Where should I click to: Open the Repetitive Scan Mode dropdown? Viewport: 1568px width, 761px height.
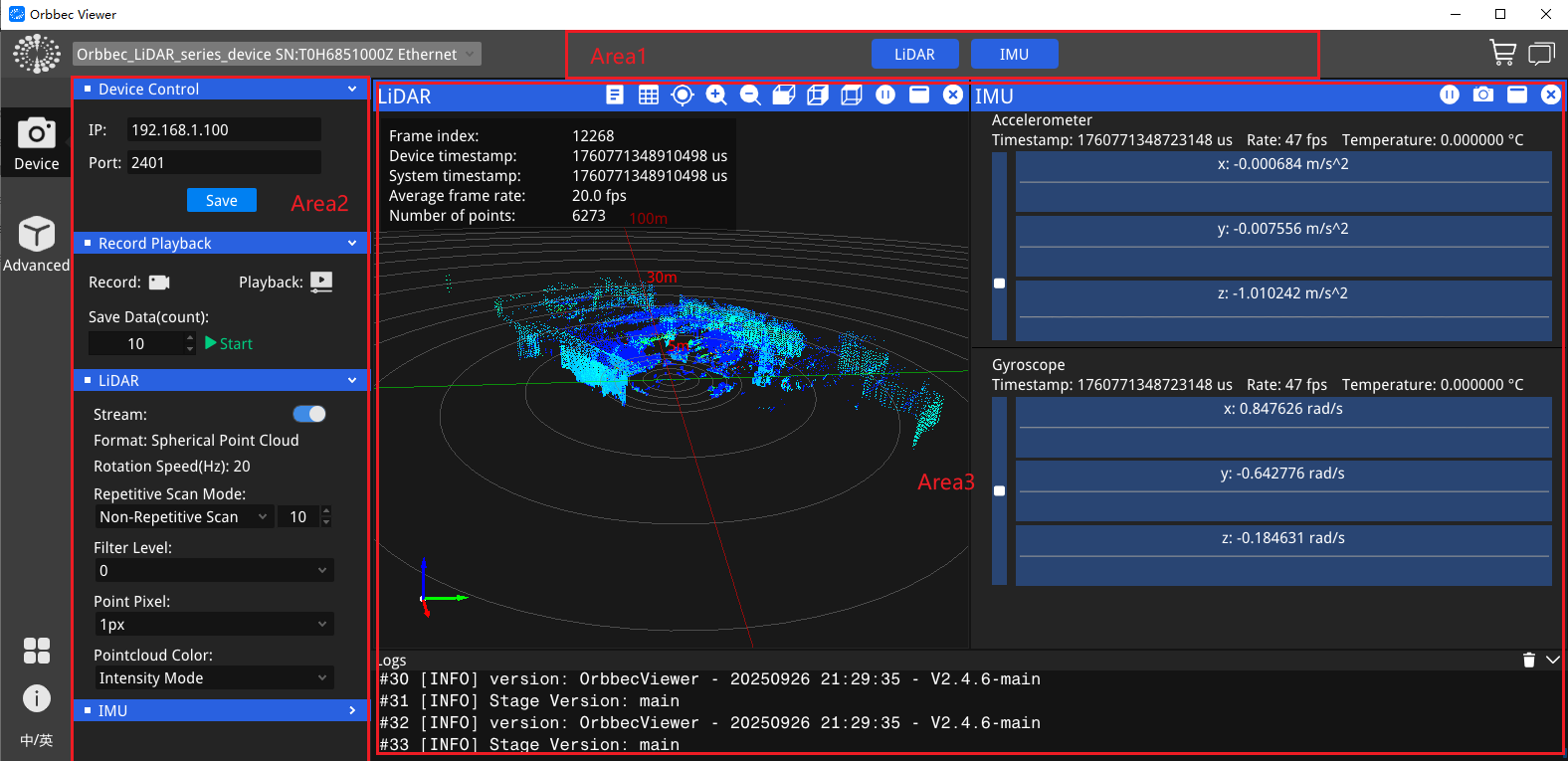pyautogui.click(x=184, y=517)
